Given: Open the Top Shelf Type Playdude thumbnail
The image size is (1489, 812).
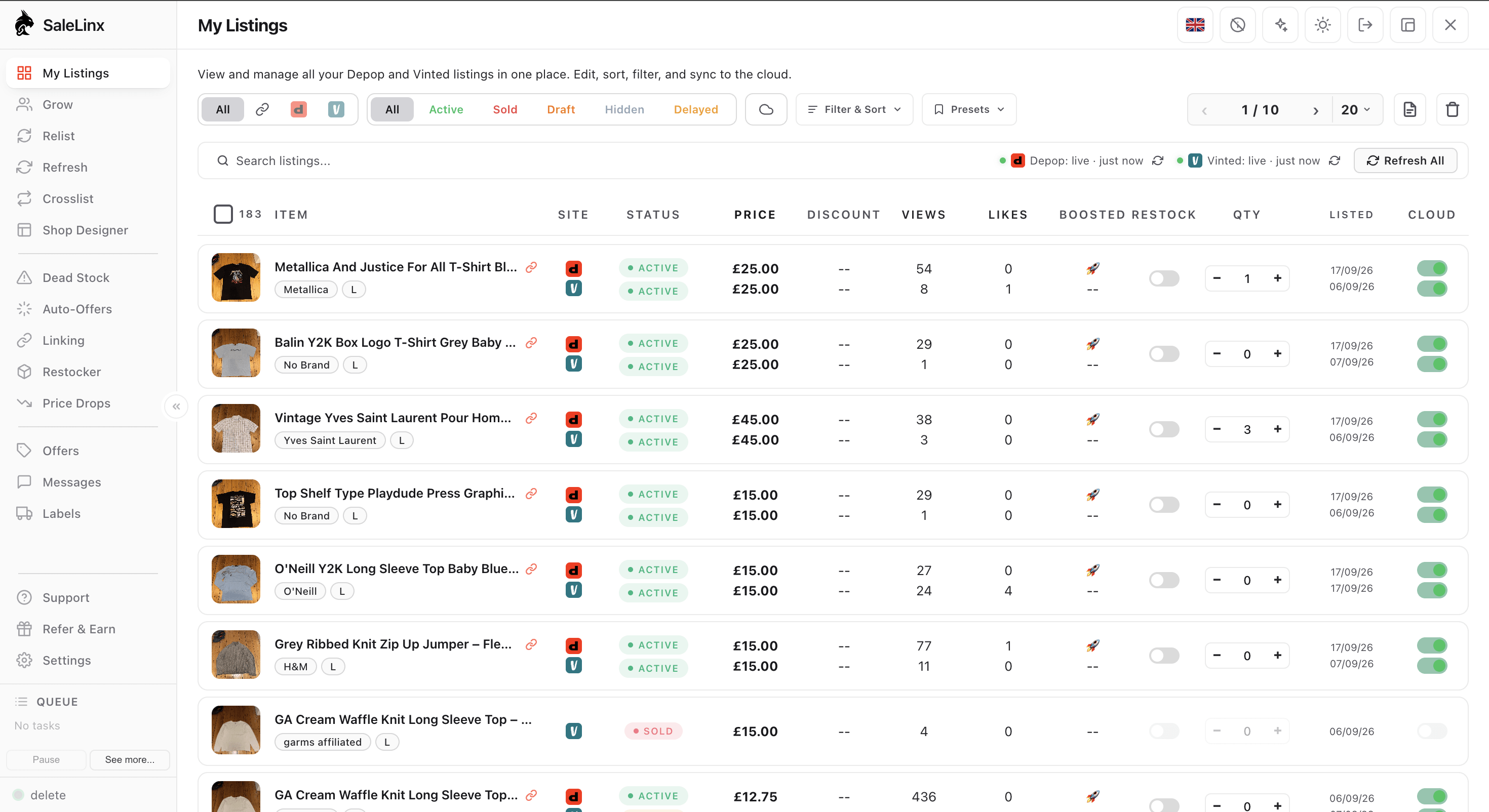Looking at the screenshot, I should 236,503.
